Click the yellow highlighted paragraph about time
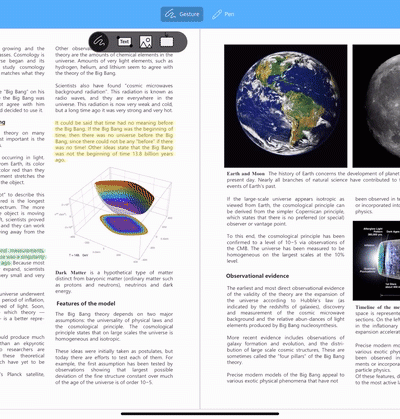Viewport: 400px width, 419px height. [x=114, y=141]
